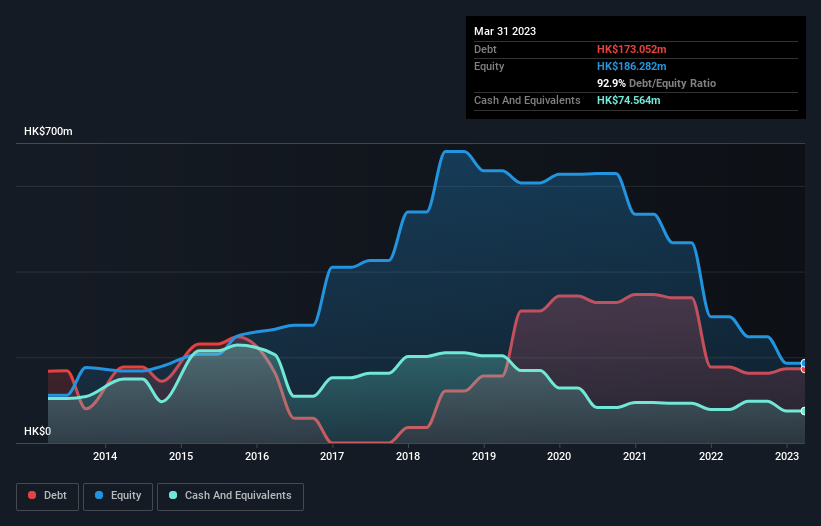
Task: Select the blue Equity endpoint marker
Action: pos(804,363)
